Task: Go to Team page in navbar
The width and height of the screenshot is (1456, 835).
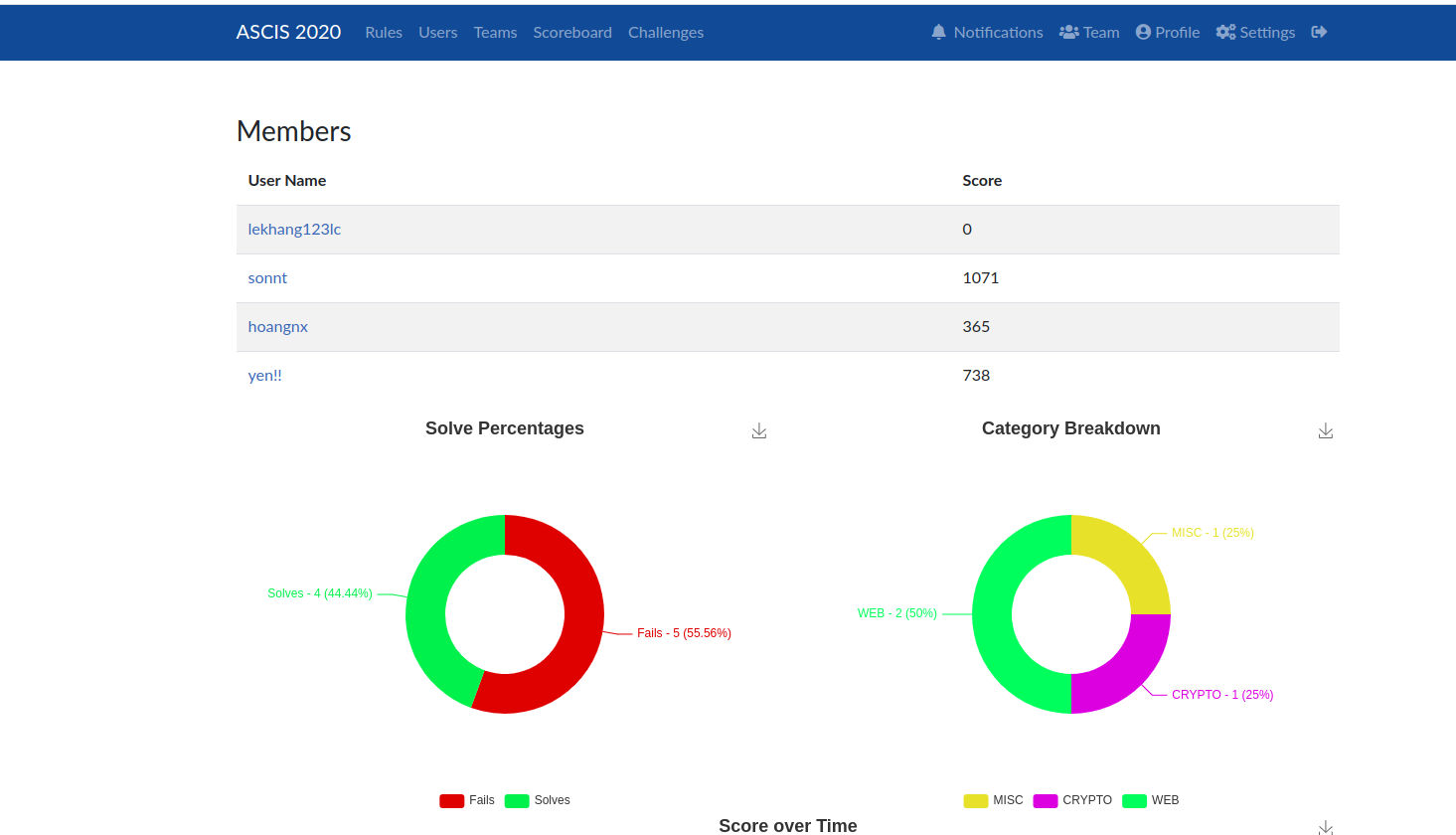Action: click(x=1089, y=32)
